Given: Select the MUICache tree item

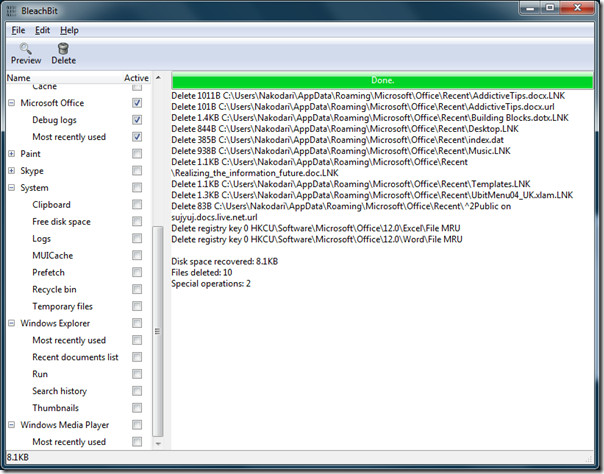Looking at the screenshot, I should (x=52, y=255).
